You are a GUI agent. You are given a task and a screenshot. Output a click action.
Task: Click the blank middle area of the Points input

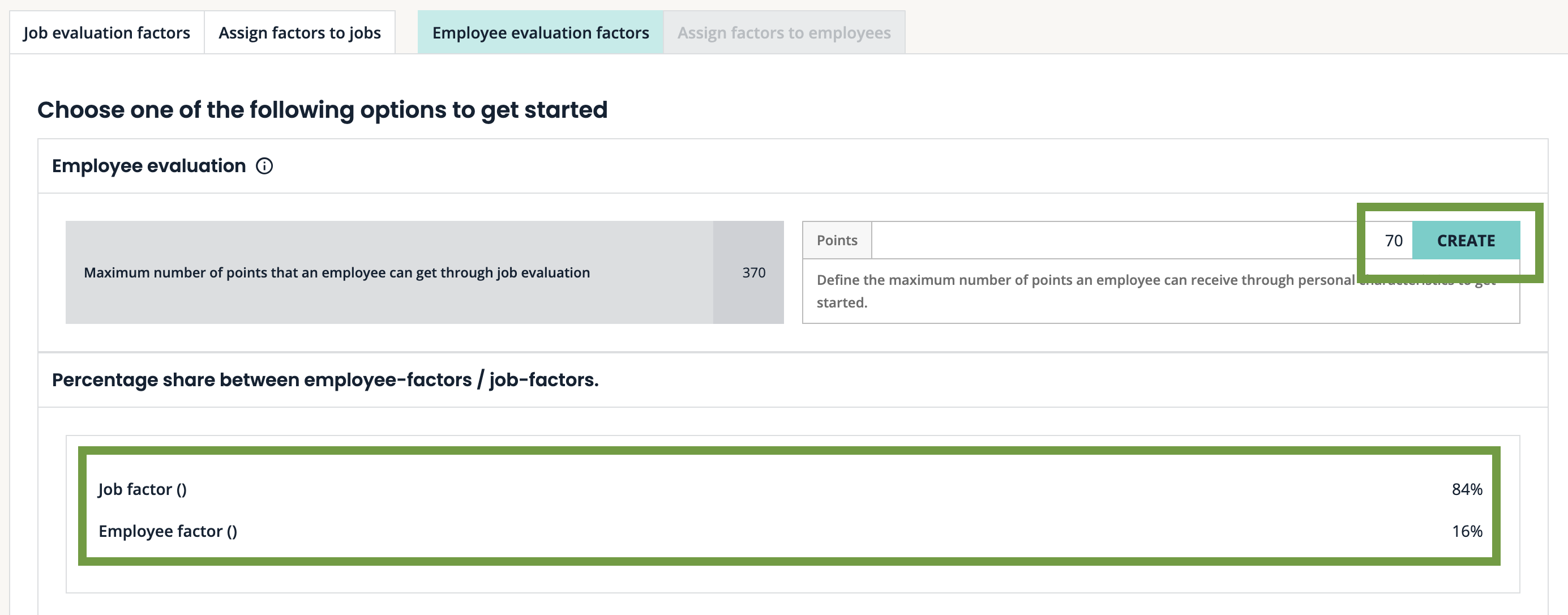pos(1114,241)
